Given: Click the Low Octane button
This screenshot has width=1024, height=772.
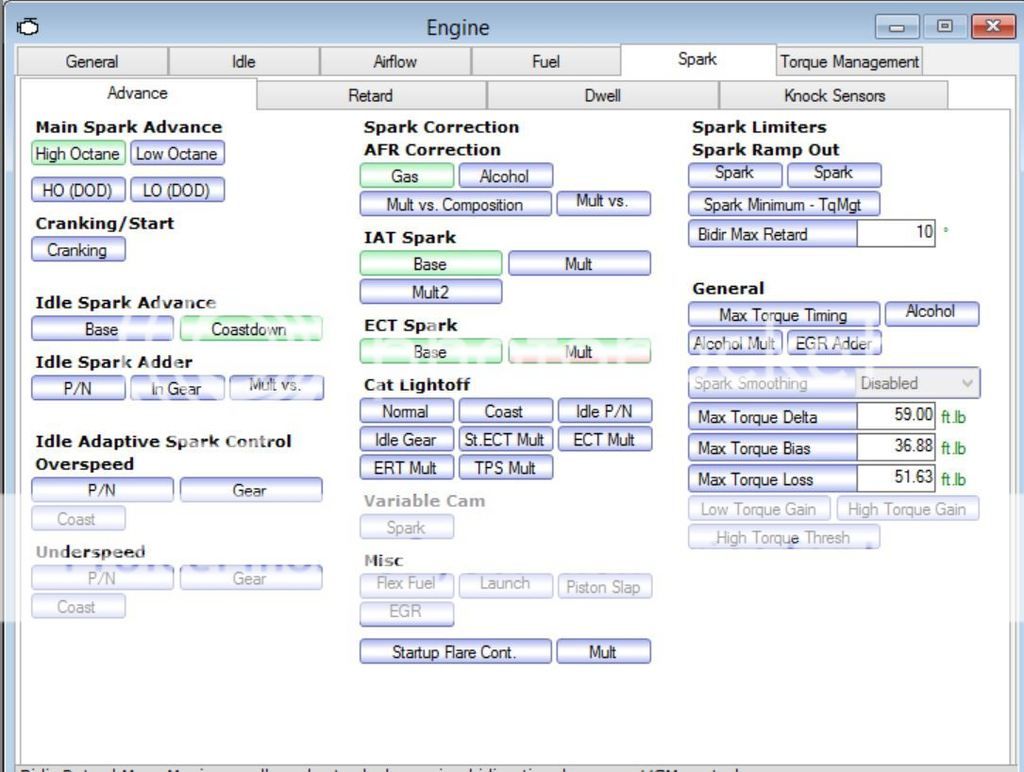Looking at the screenshot, I should [x=177, y=154].
